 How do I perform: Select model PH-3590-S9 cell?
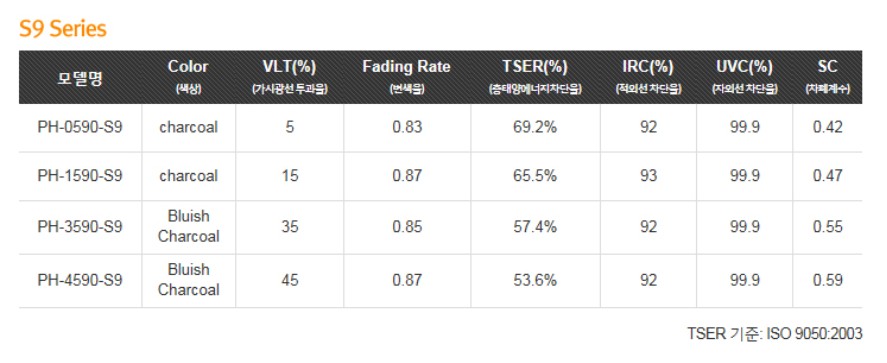point(80,227)
